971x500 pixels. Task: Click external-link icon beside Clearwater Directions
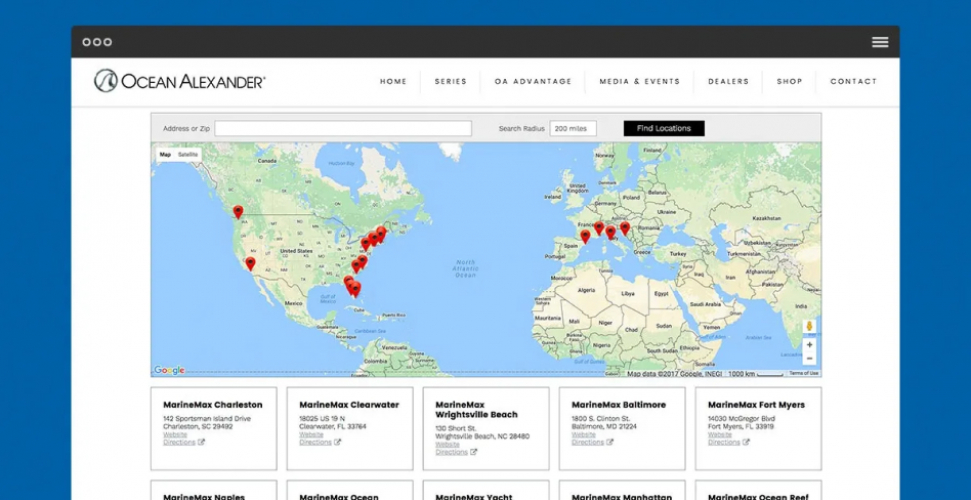tap(337, 442)
